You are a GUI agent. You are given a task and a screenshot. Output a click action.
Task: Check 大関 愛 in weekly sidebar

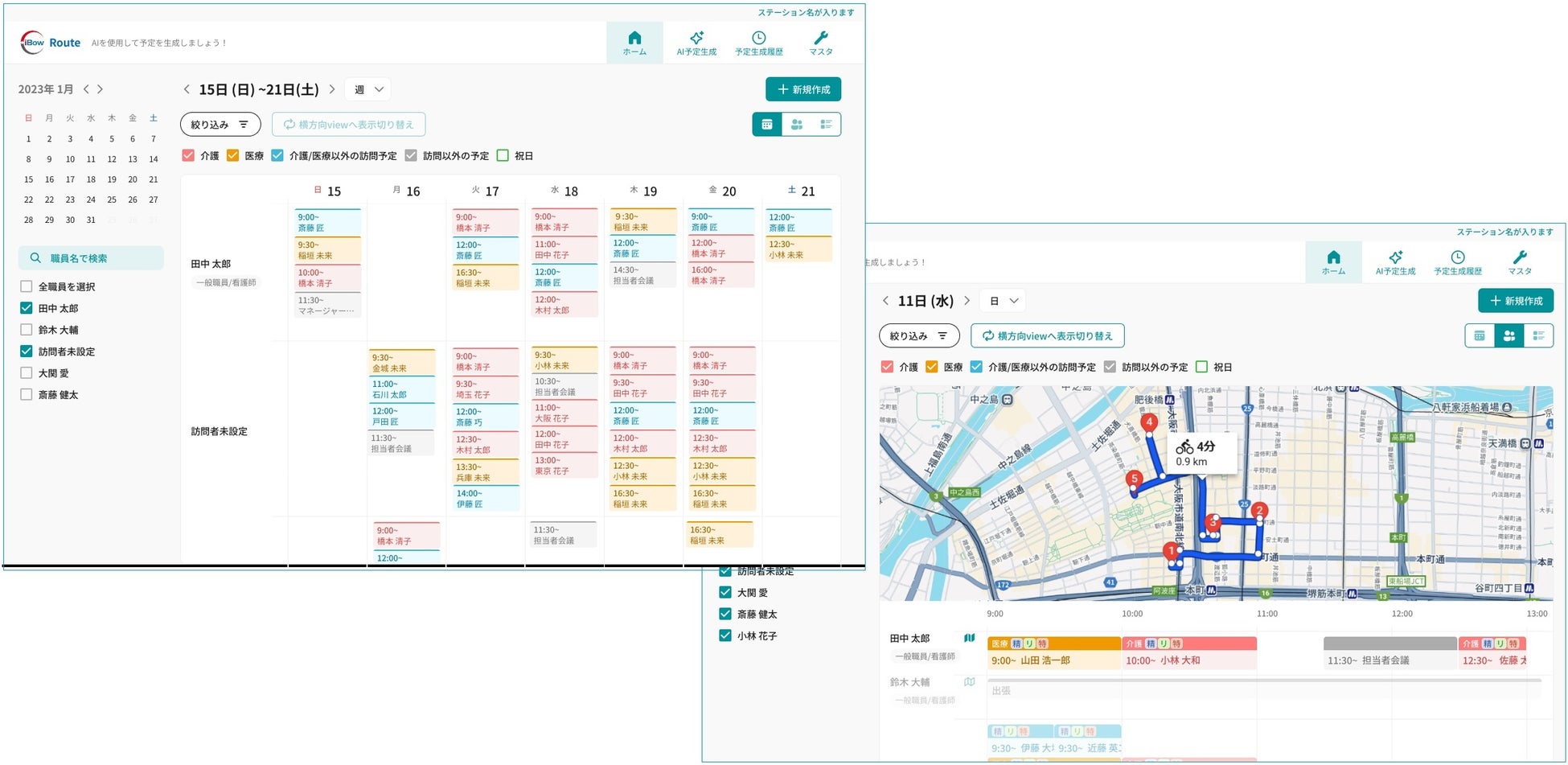pyautogui.click(x=27, y=373)
